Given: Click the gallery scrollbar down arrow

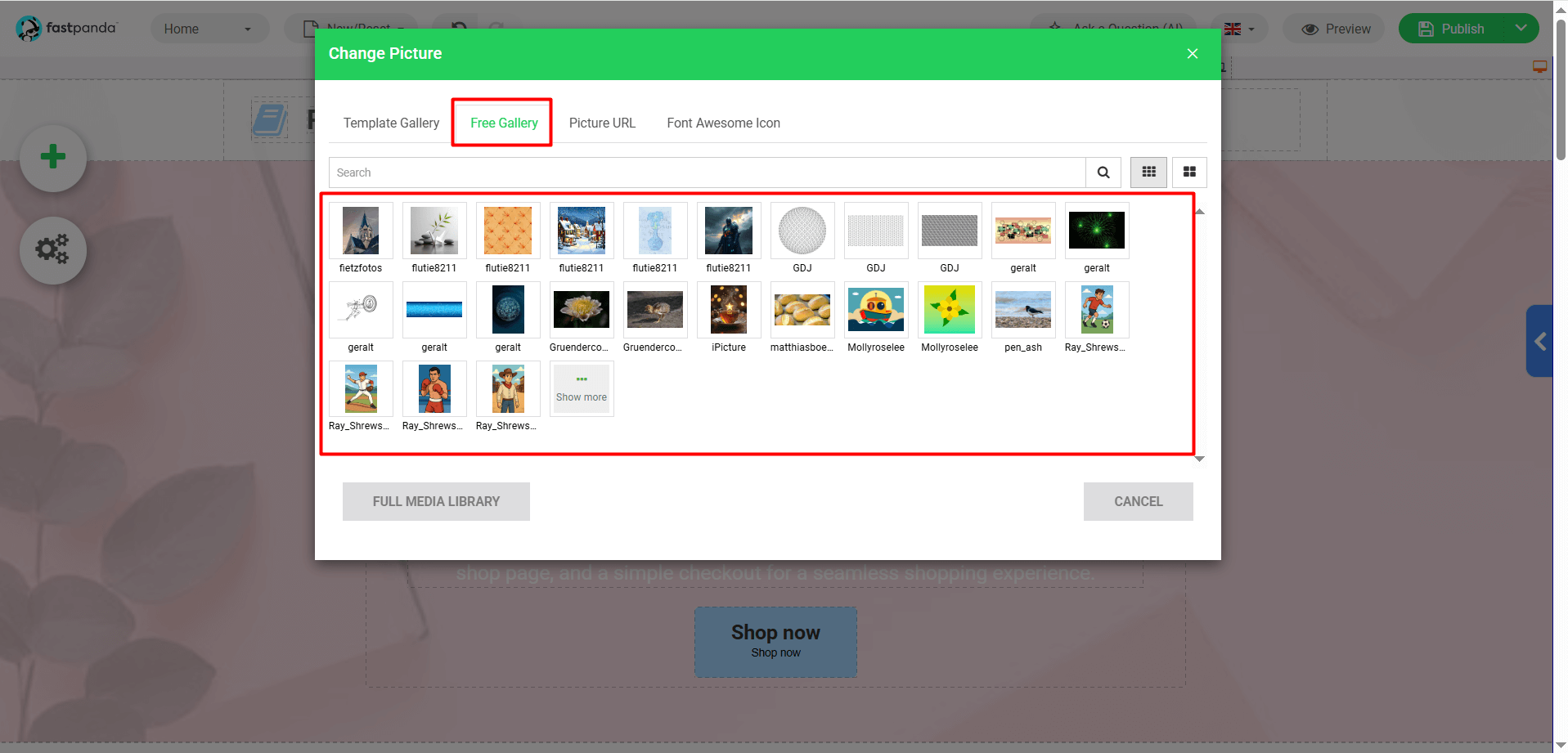Looking at the screenshot, I should [x=1199, y=459].
